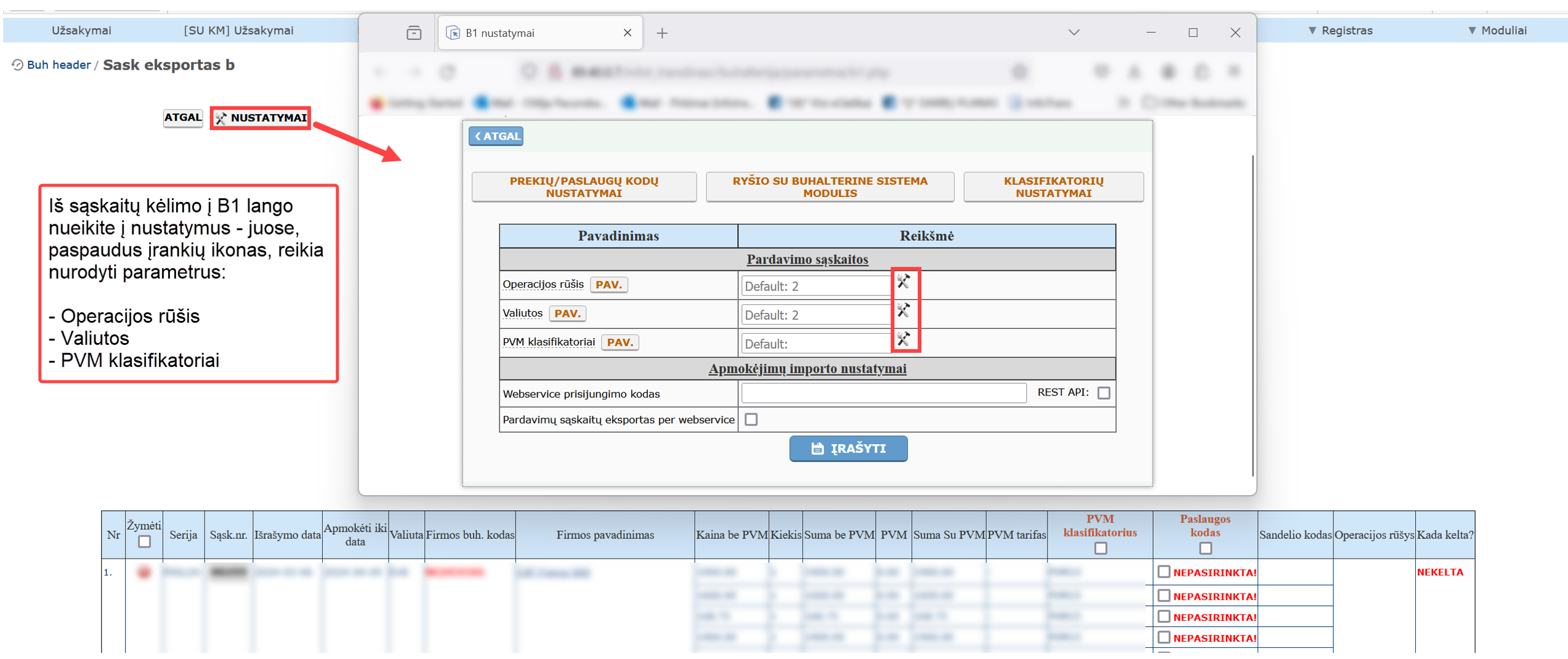Viewport: 1568px width, 659px height.
Task: Click red status icon in invoice row 1
Action: pos(144,572)
